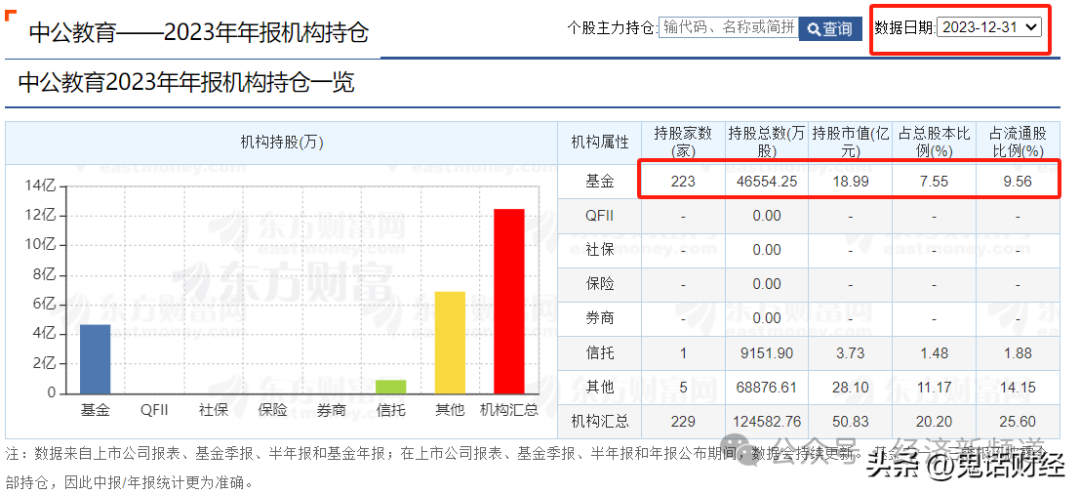Click the 2亿 y-axis label
Screen dimensions: 1080x494
click(43, 364)
